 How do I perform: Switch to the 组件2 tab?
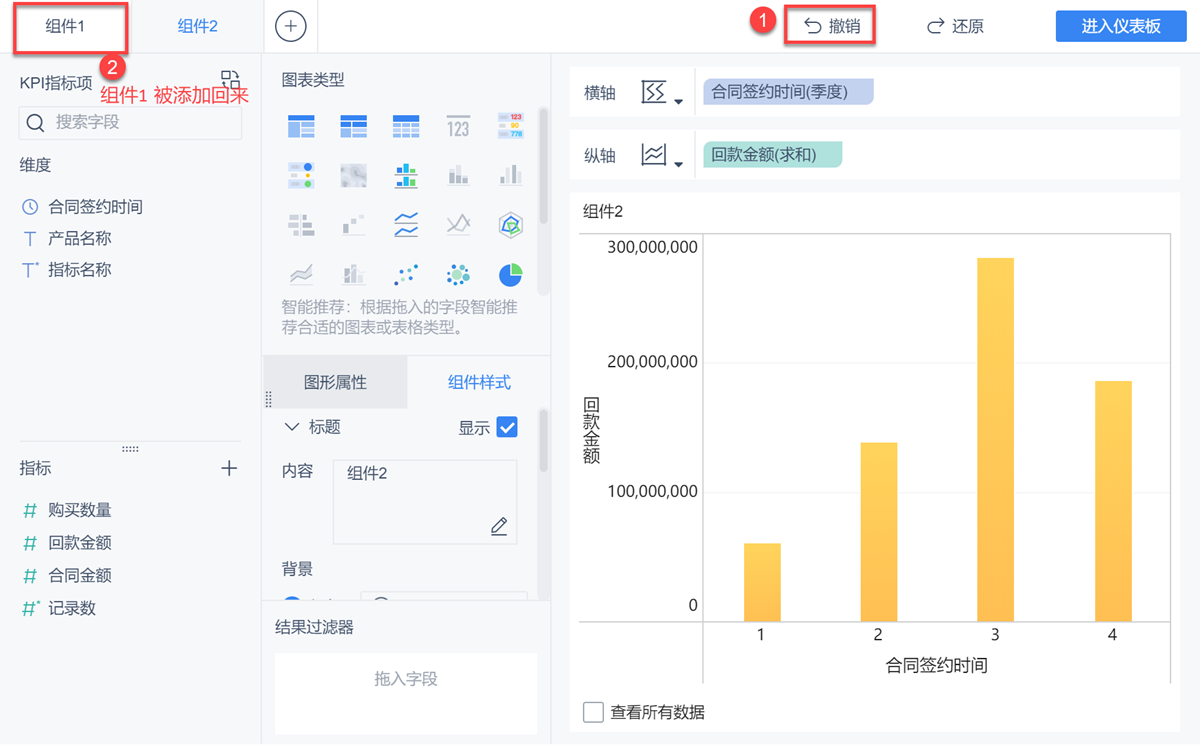198,27
